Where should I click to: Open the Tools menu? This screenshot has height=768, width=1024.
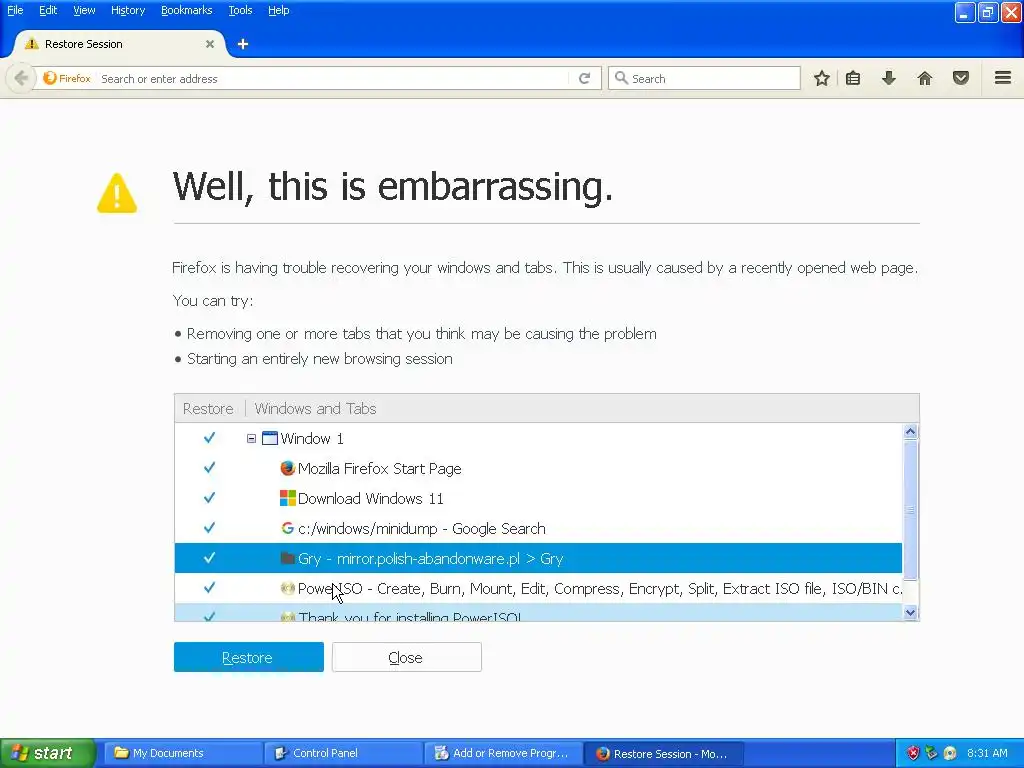tap(240, 10)
